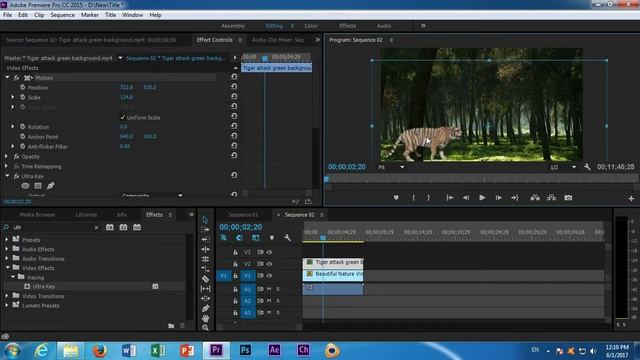Reset the Scale parameter

point(234,96)
